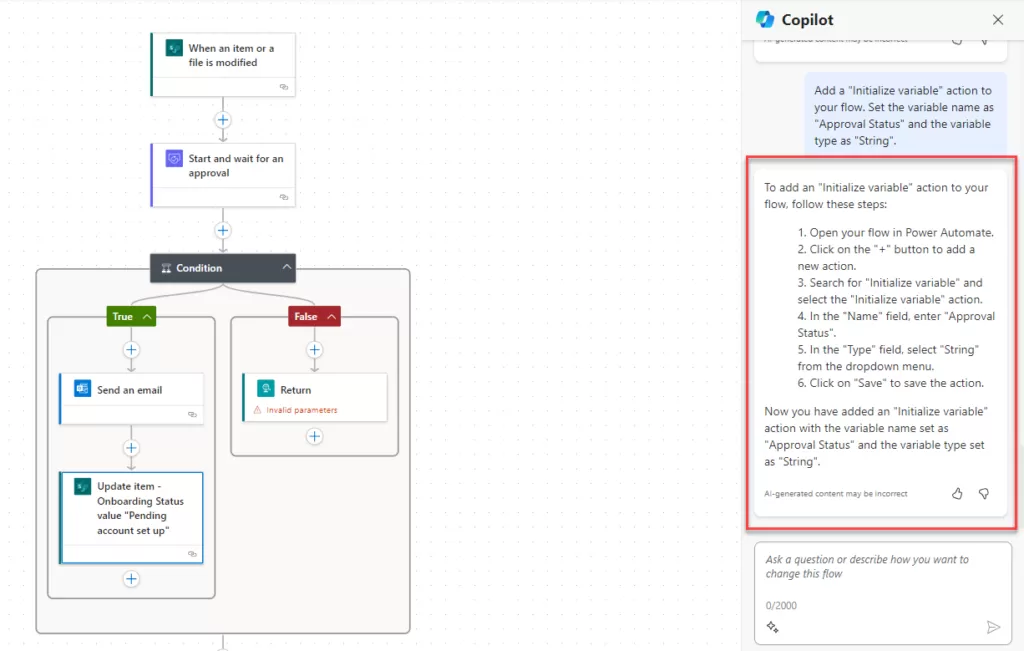1024x651 pixels.
Task: Click the SharePoint icon on Update item card
Action: coord(82,487)
